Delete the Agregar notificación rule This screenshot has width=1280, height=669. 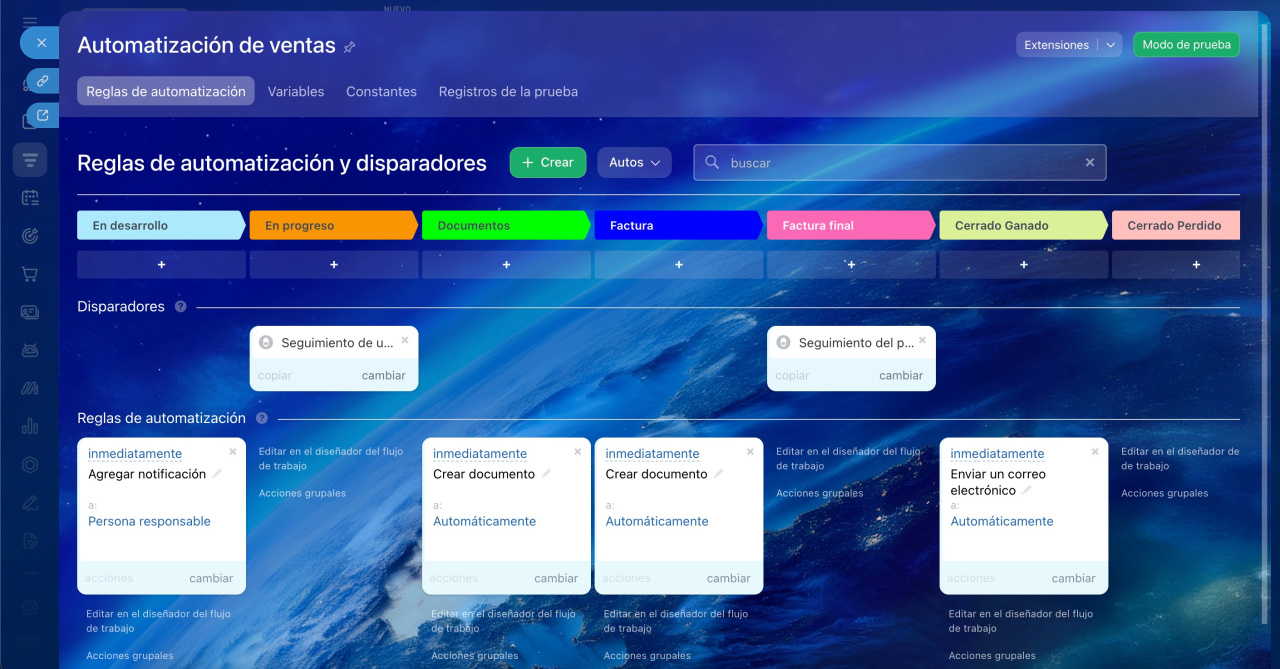233,452
